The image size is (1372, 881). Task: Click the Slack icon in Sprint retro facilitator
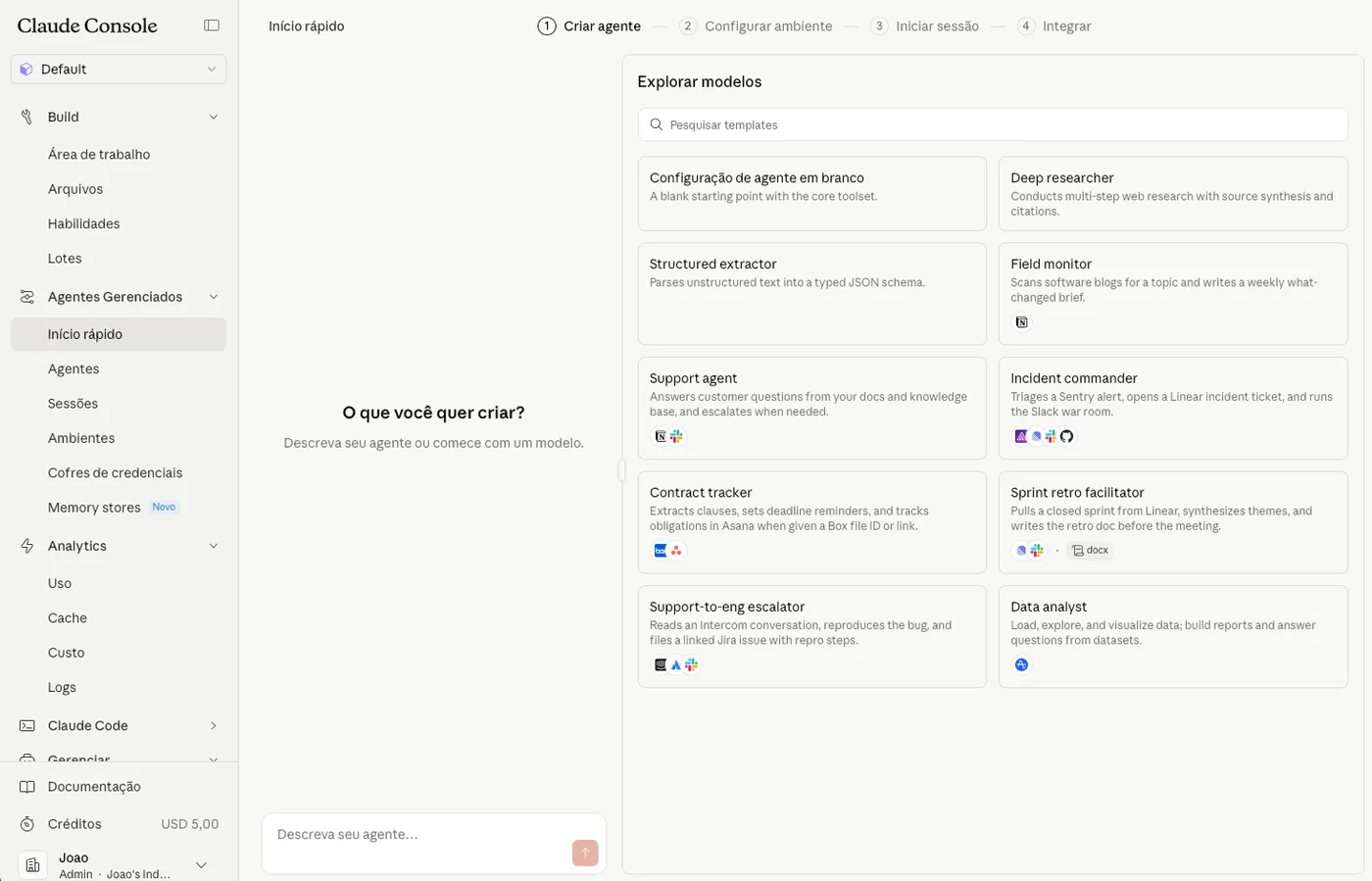[x=1037, y=551]
